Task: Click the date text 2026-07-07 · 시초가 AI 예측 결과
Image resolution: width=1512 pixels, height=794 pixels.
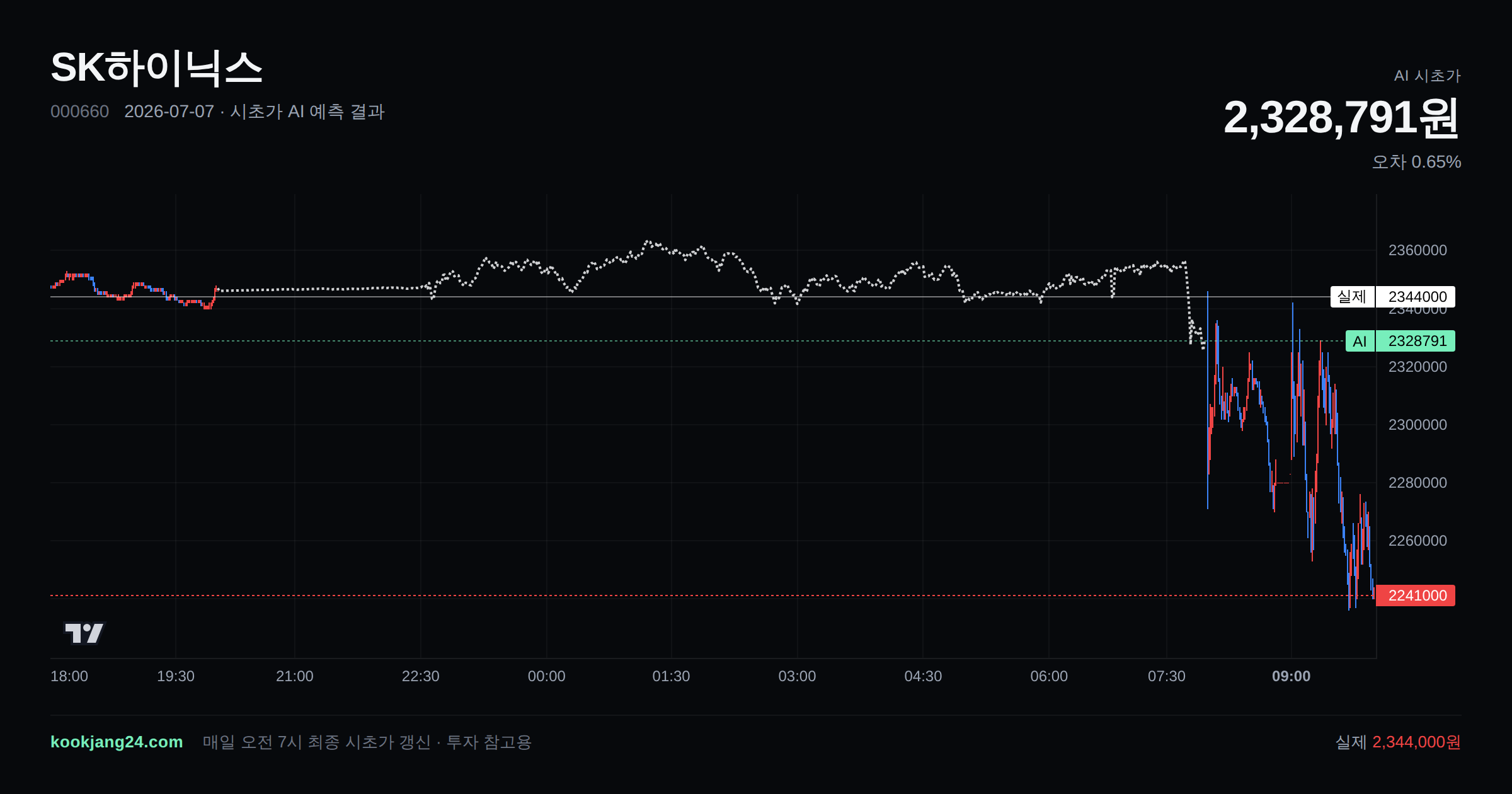Action: [x=255, y=112]
